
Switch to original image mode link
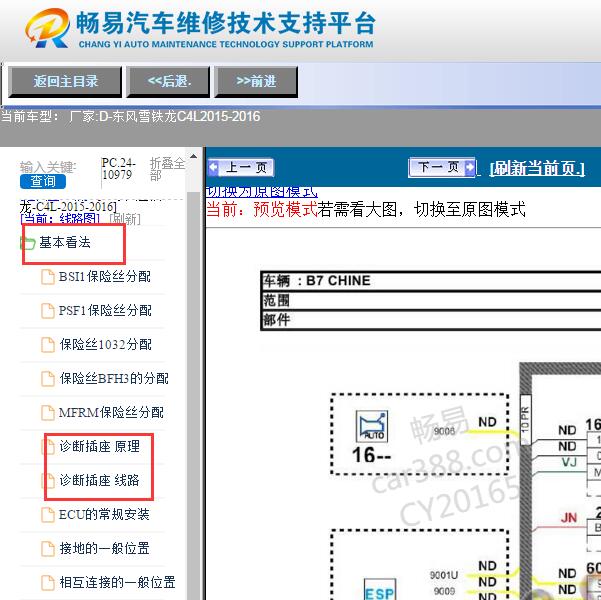[262, 192]
